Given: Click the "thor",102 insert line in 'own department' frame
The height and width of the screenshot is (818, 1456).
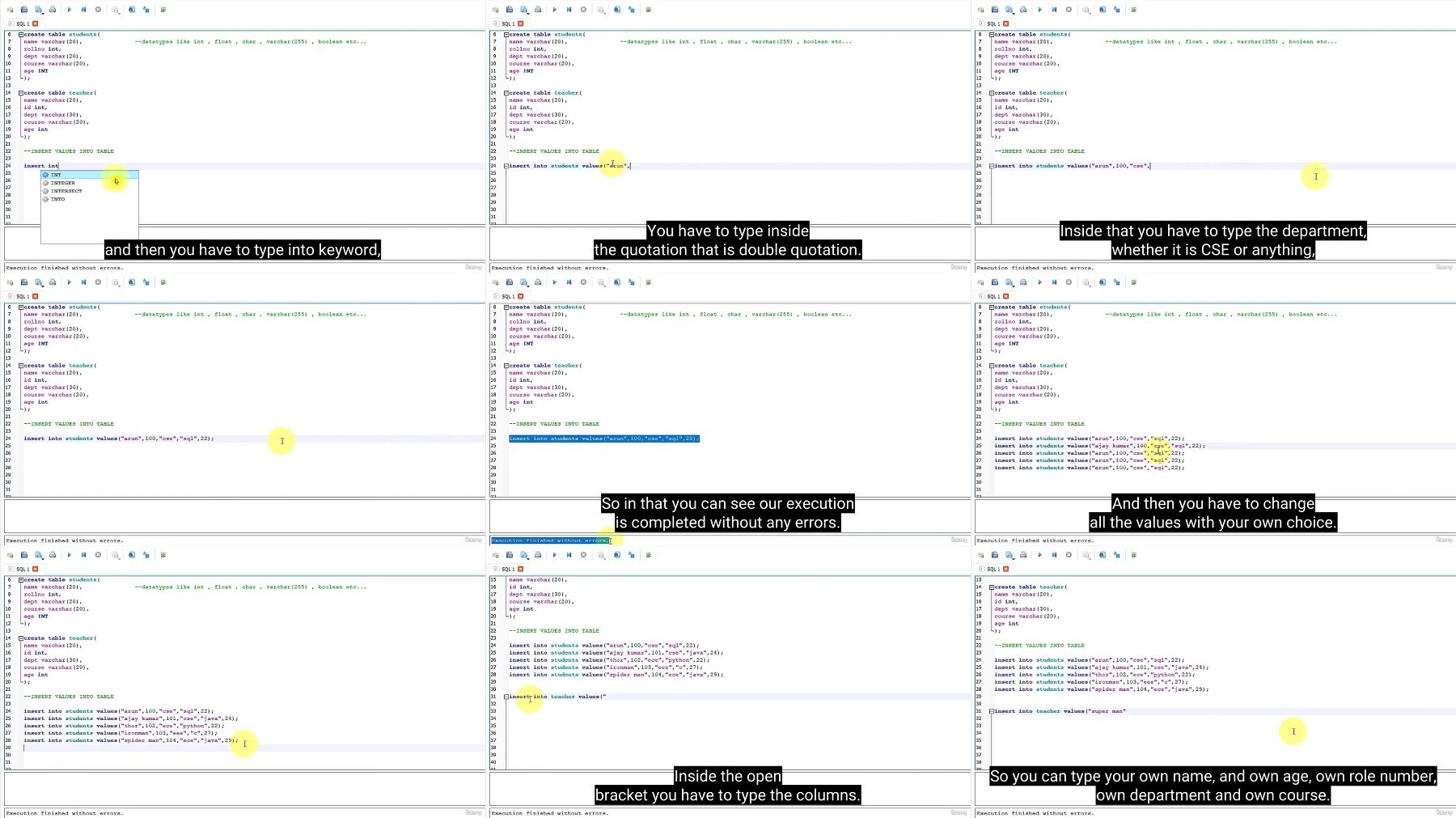Looking at the screenshot, I should click(1094, 675).
